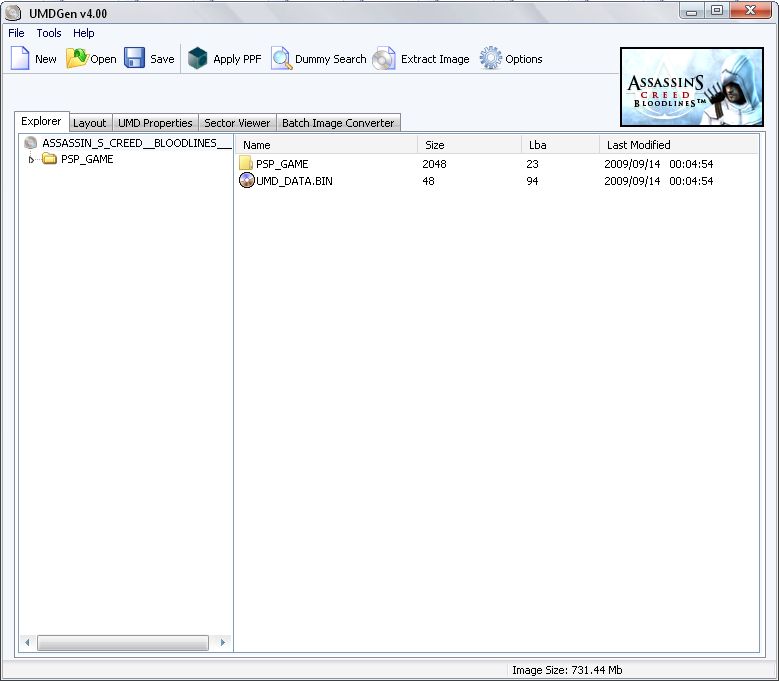This screenshot has height=681, width=779.
Task: Select the PSP_GAME row name in file list
Action: (282, 164)
